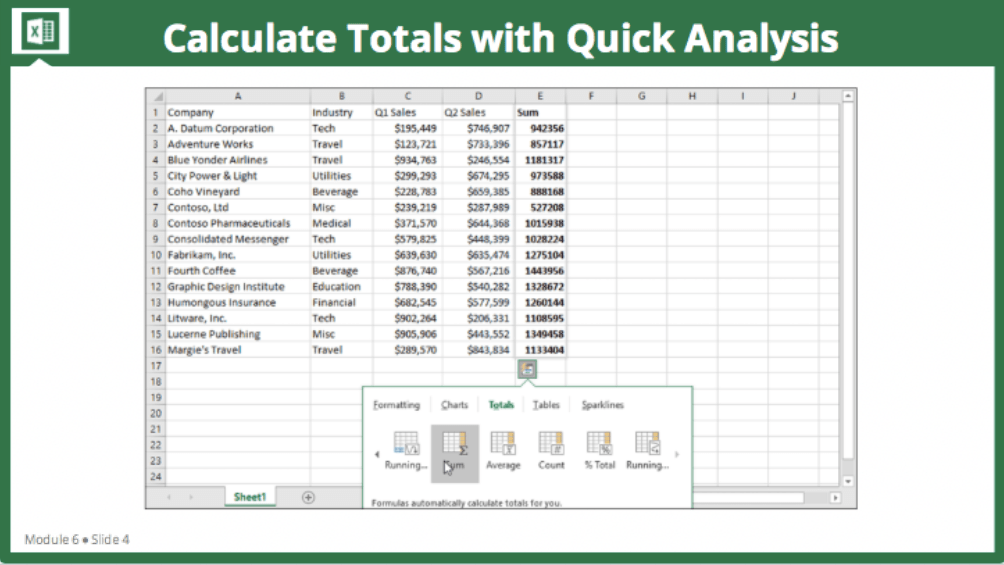Switch to the Sparklines tab in Quick Analysis
Screen dimensions: 1004x565
point(603,405)
